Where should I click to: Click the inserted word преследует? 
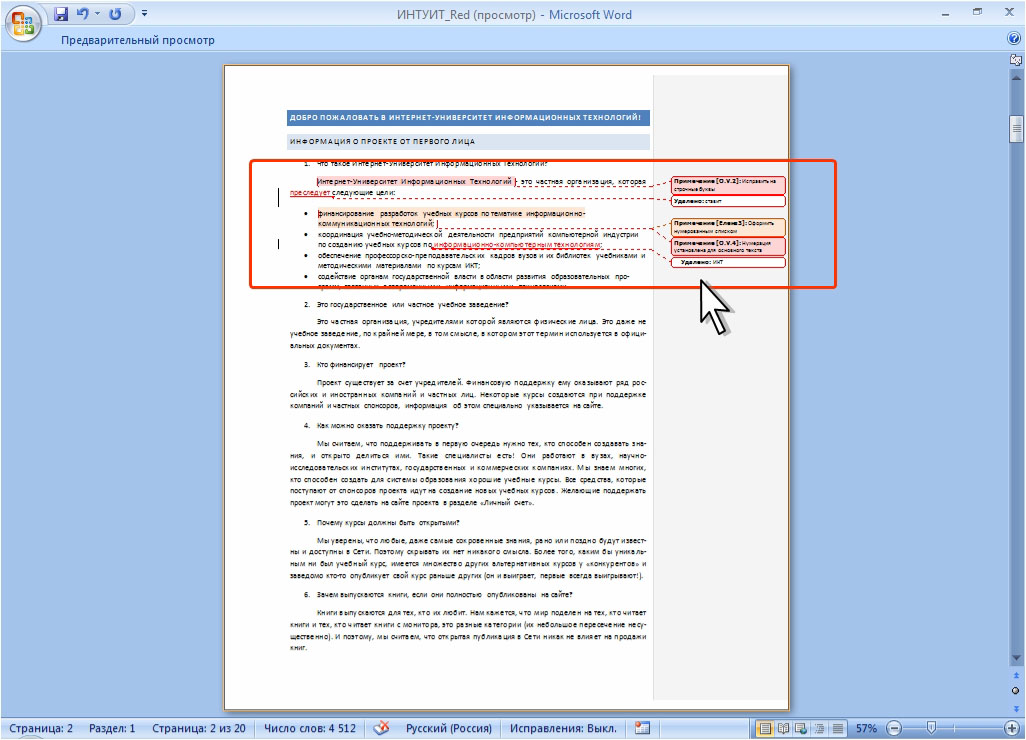(x=310, y=192)
